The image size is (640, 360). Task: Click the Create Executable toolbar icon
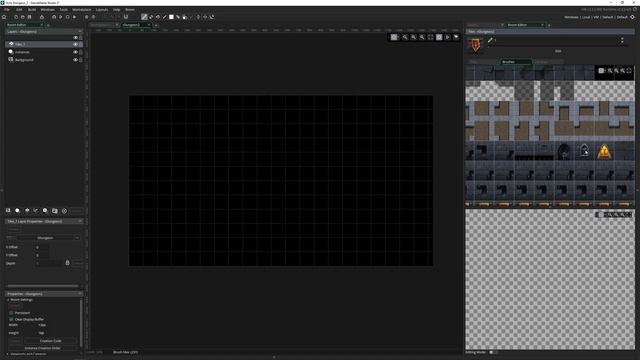(x=42, y=17)
